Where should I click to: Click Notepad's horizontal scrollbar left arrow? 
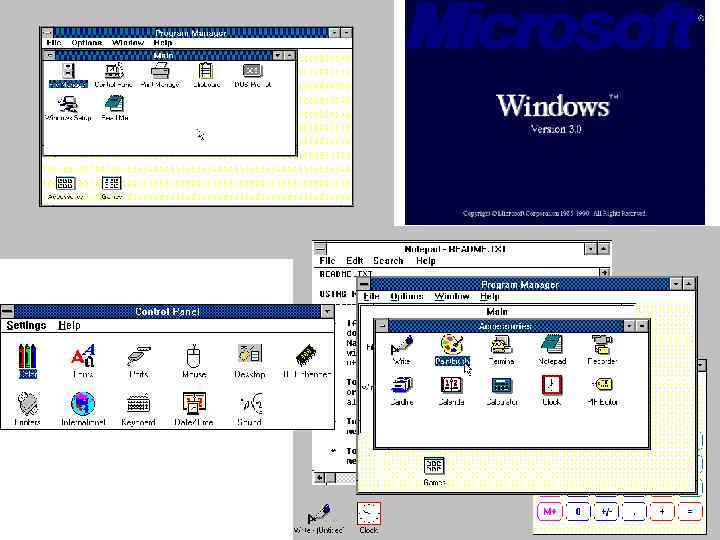pos(319,478)
